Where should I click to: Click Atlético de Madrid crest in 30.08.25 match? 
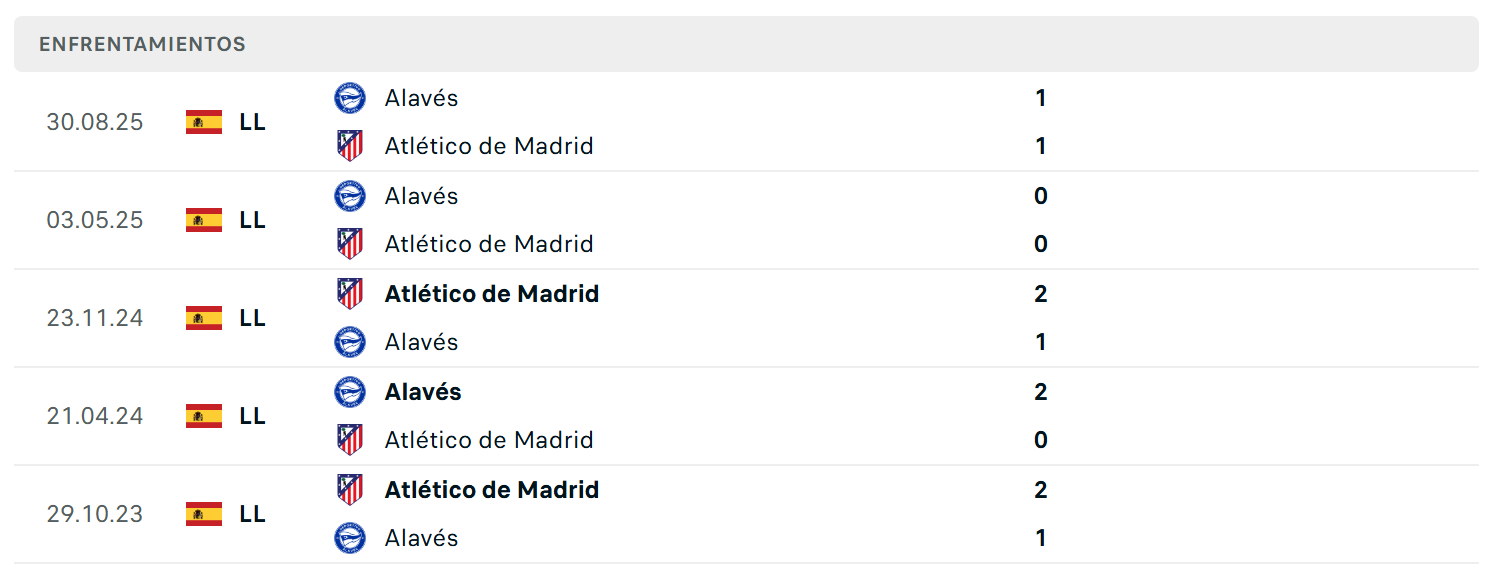(350, 146)
